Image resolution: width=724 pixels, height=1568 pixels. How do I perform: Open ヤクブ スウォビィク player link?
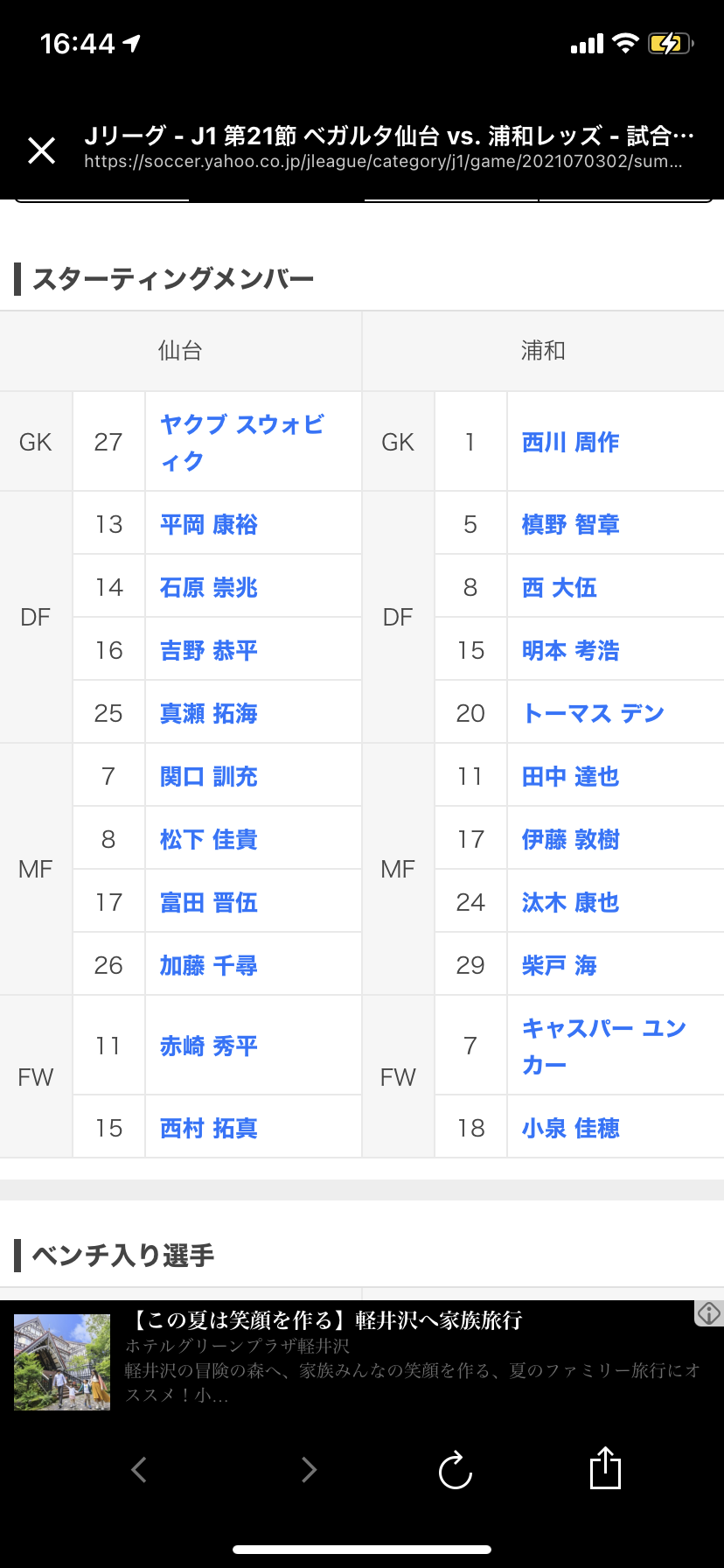241,443
